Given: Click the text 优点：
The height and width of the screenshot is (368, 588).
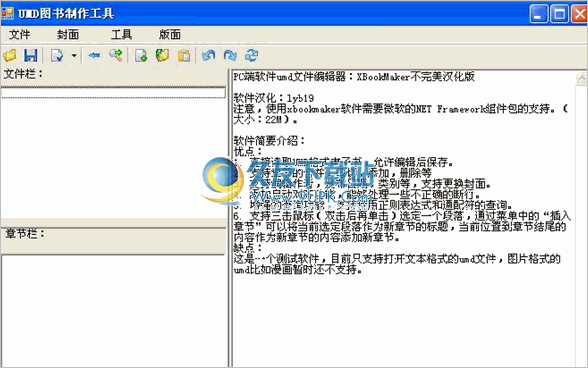Looking at the screenshot, I should [248, 152].
